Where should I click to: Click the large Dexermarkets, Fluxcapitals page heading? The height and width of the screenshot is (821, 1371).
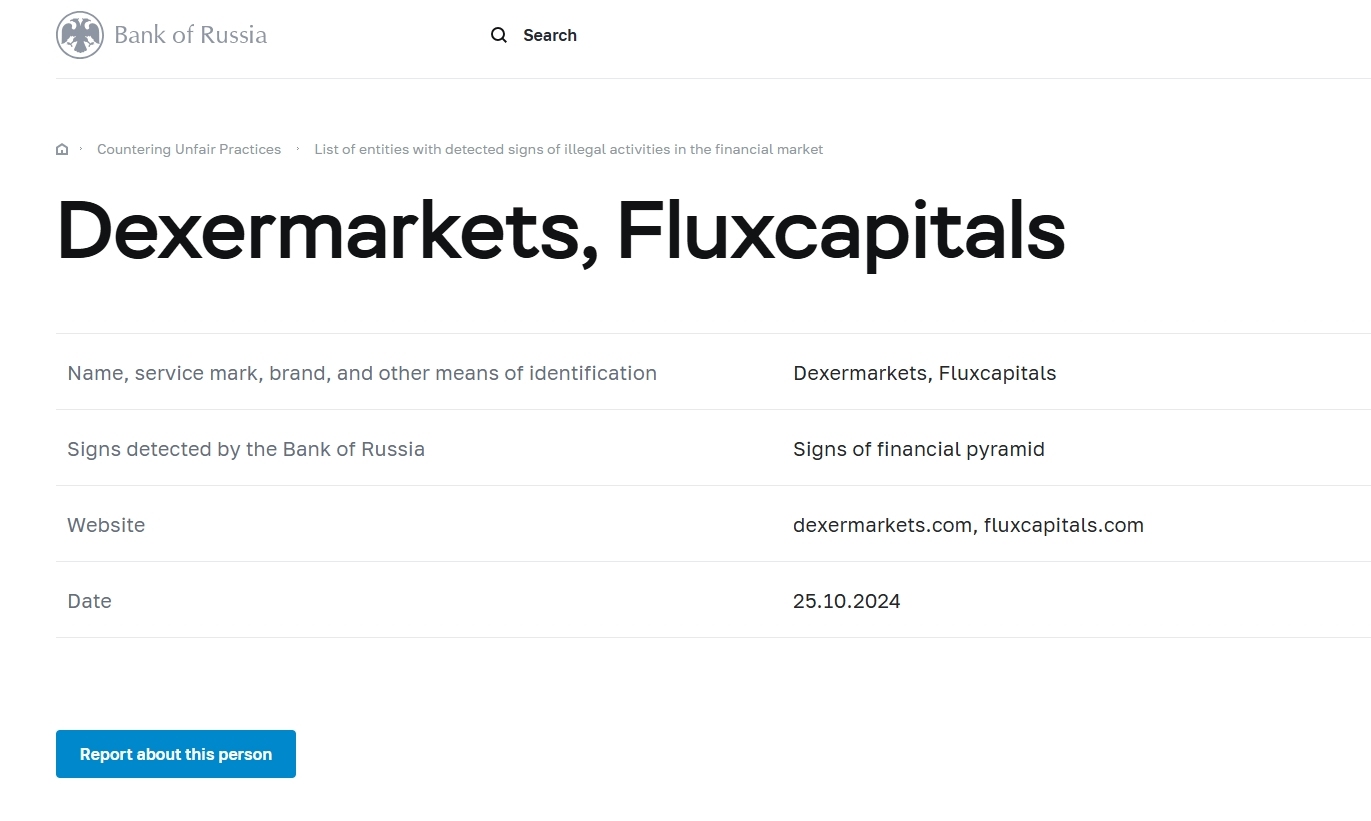(x=560, y=231)
